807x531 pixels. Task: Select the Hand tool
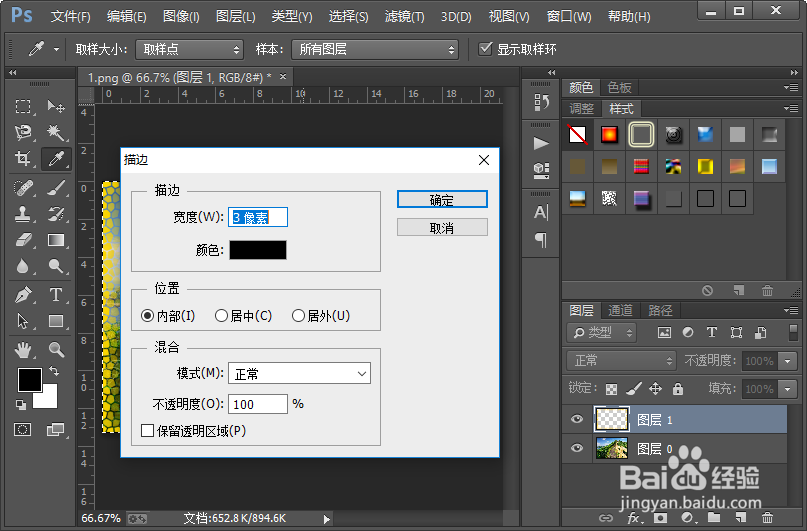click(23, 350)
